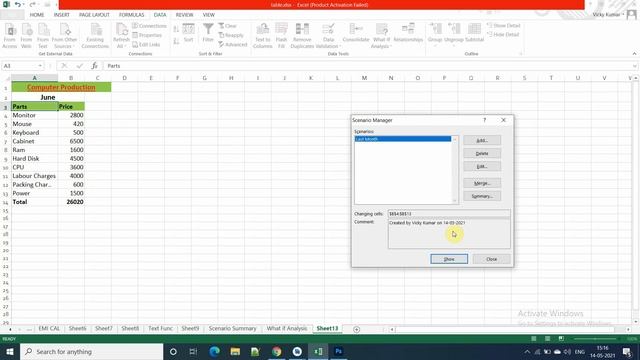Click Relationships icon

pos(408,33)
